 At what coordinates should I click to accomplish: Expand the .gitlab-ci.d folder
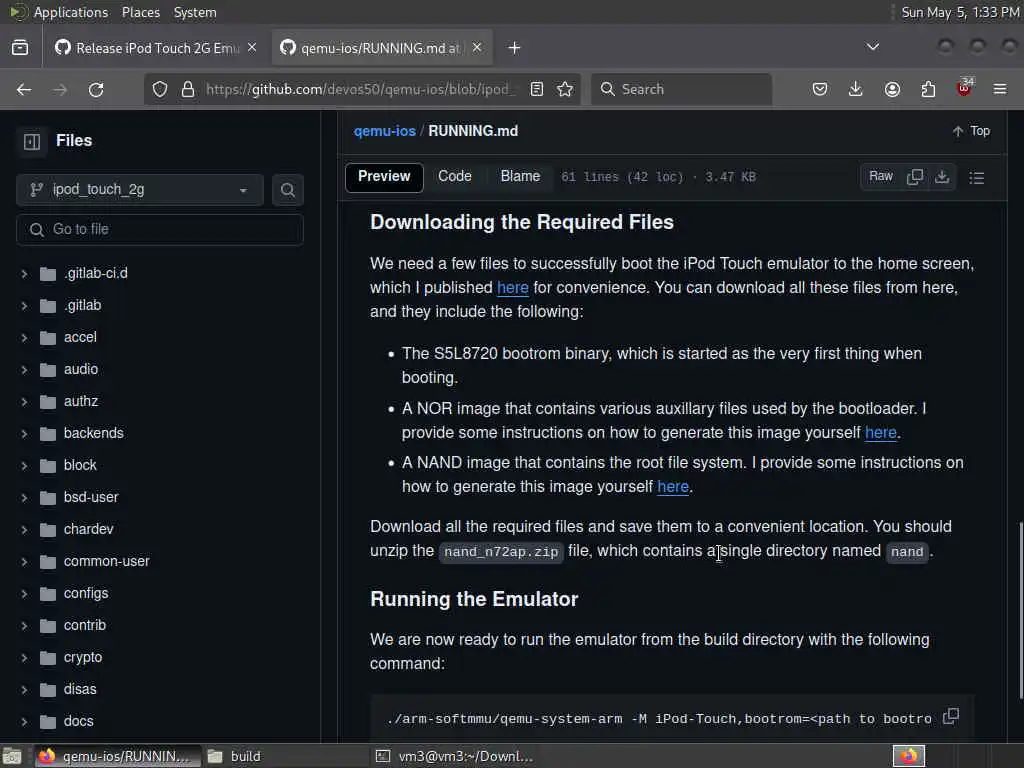click(x=24, y=274)
